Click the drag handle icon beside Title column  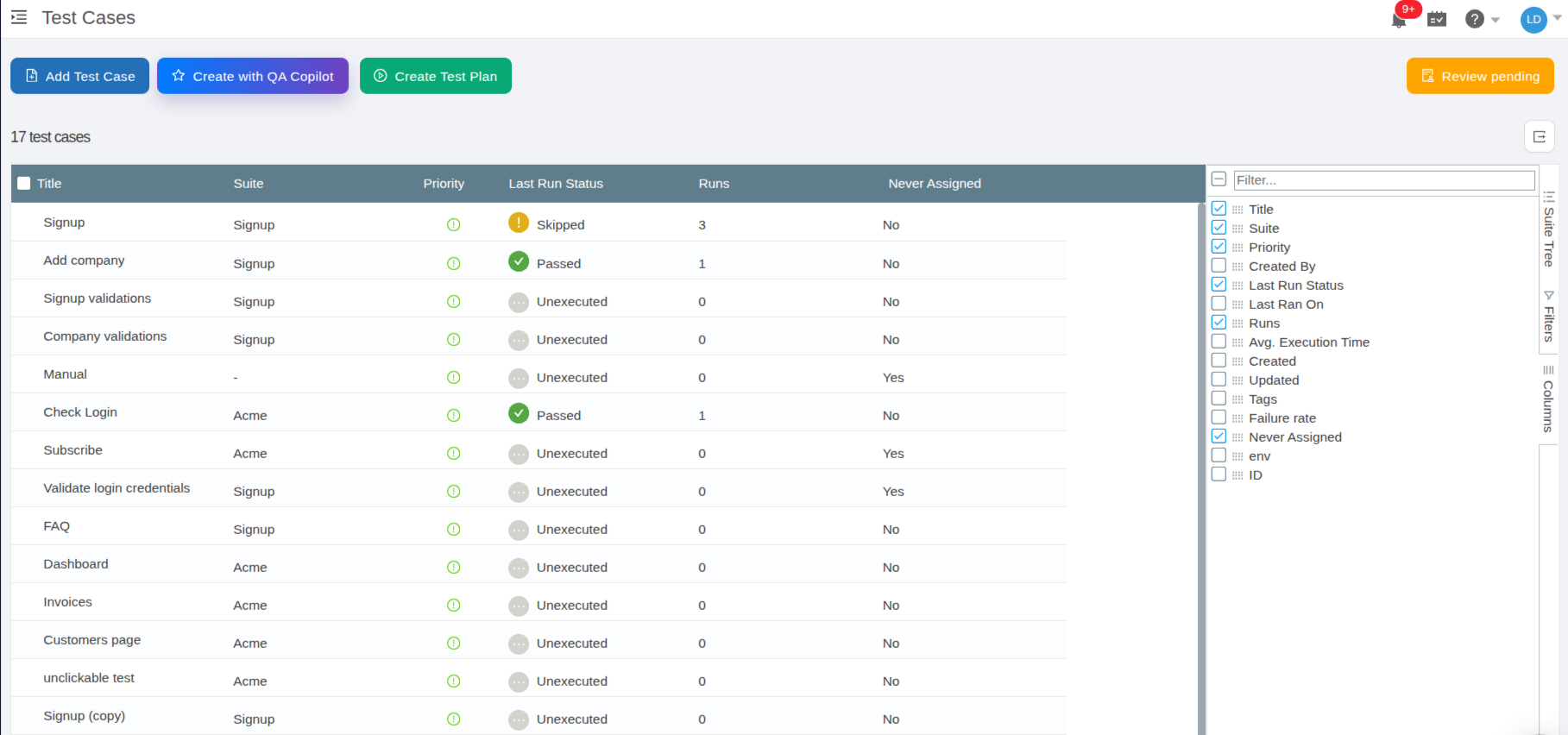point(1237,210)
